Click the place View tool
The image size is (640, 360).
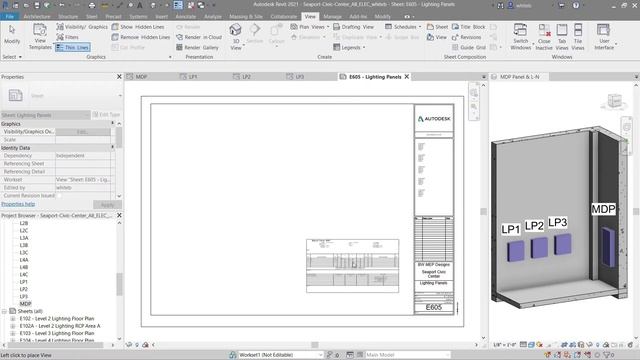437,37
